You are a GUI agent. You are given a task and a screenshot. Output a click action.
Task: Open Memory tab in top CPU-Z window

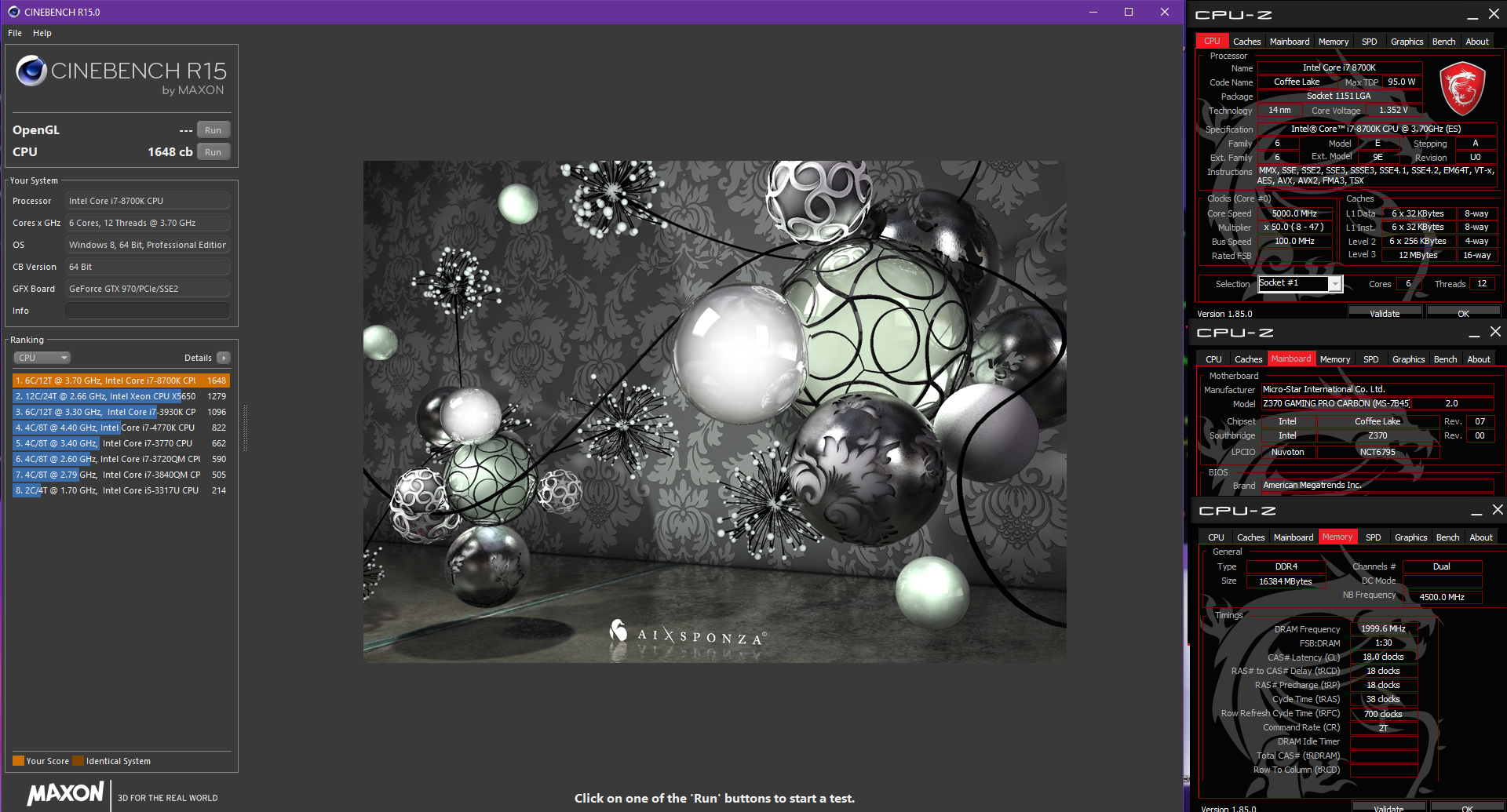pyautogui.click(x=1334, y=42)
